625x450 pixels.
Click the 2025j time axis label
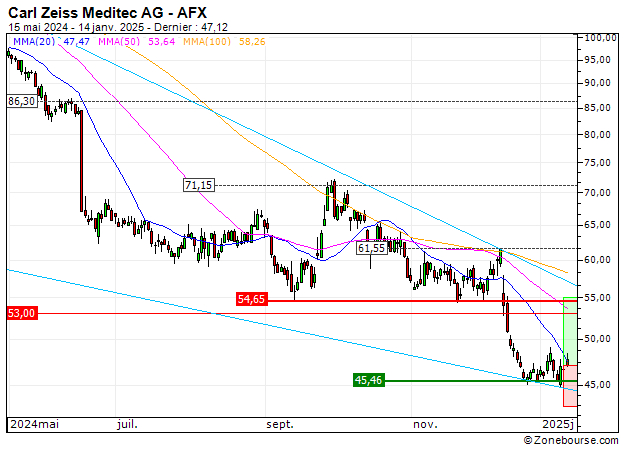click(558, 424)
